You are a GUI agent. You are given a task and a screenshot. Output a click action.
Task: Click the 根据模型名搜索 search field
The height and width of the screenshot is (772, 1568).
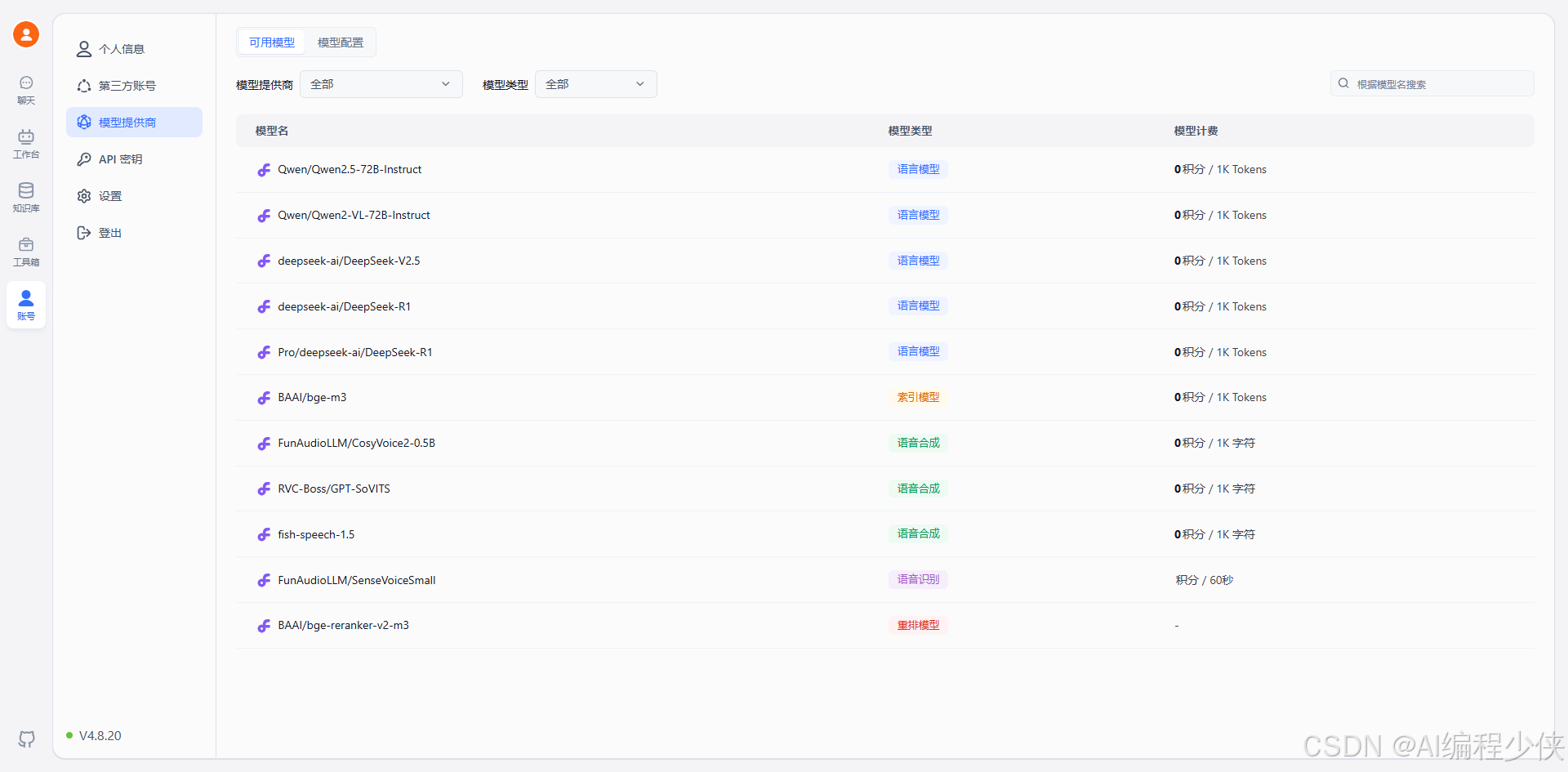pyautogui.click(x=1432, y=84)
